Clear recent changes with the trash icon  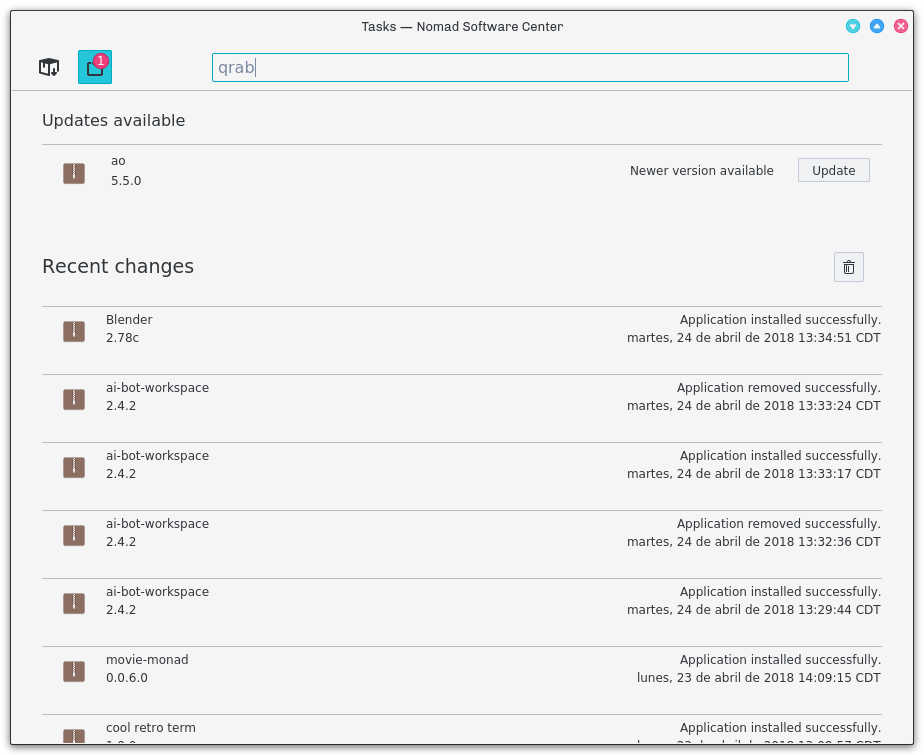849,267
